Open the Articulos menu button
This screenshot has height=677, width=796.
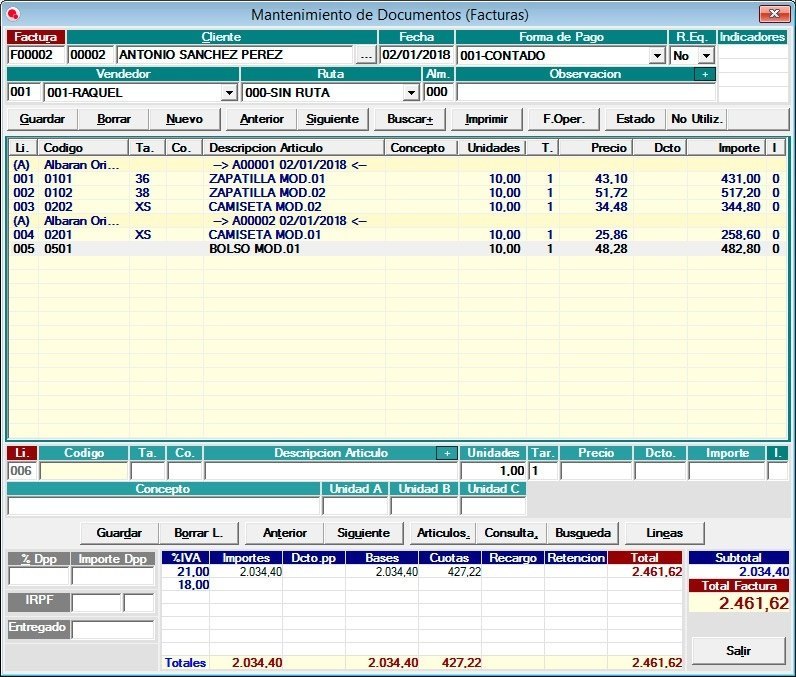[444, 533]
